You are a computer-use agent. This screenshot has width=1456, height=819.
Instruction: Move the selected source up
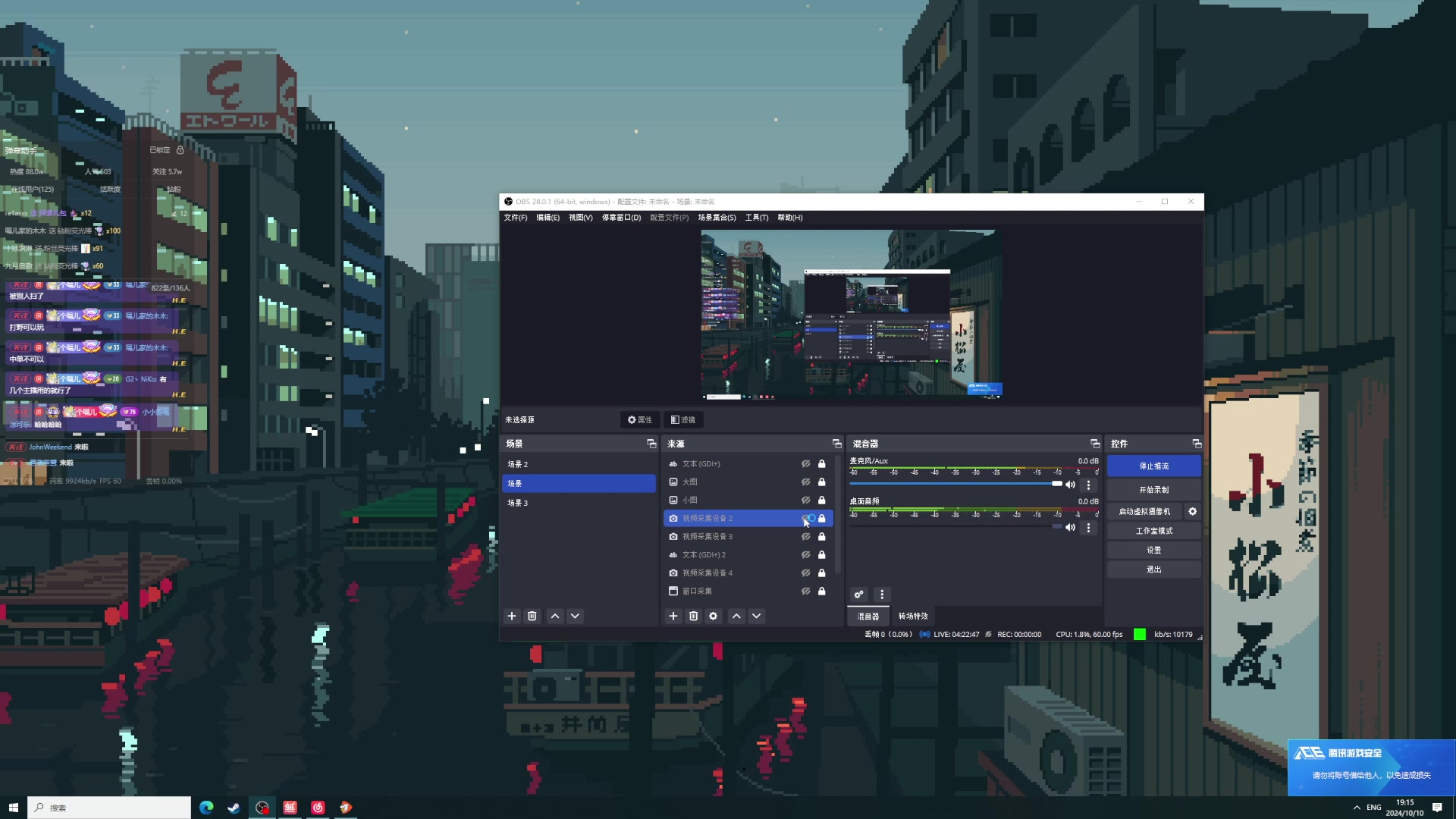(x=736, y=616)
